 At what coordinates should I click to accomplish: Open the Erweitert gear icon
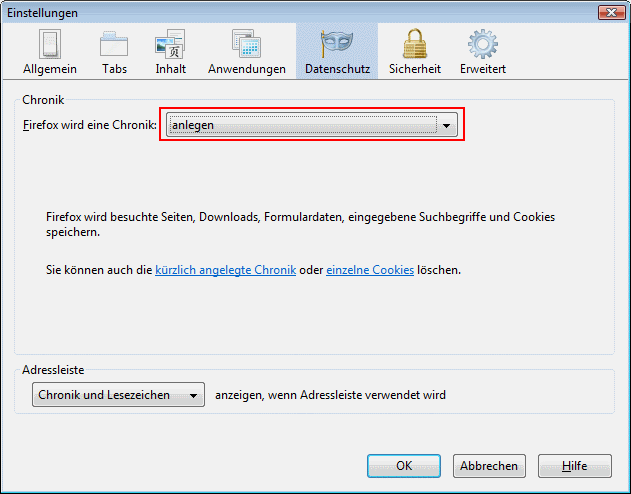[483, 45]
